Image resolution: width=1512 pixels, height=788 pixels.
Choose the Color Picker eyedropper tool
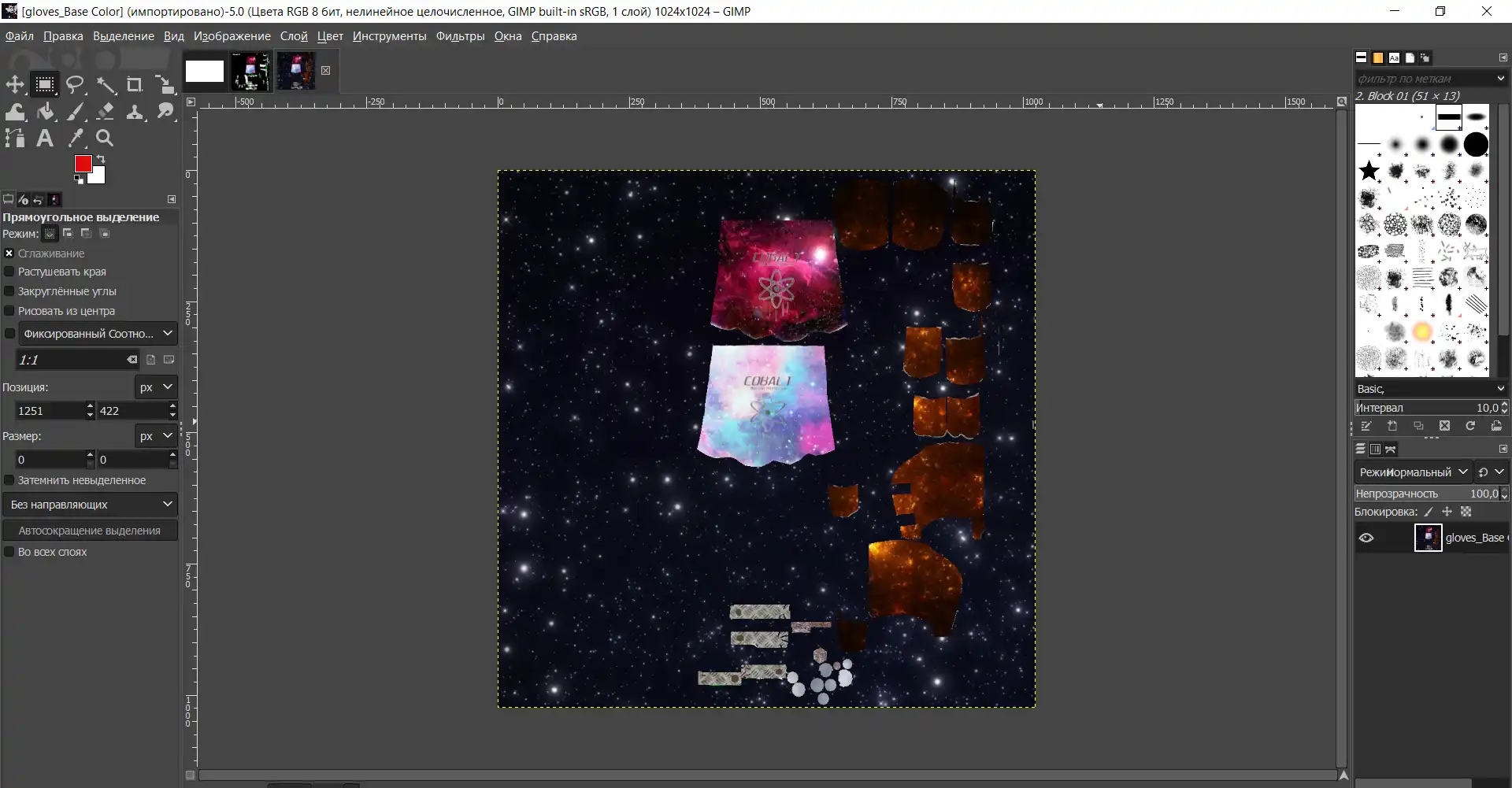click(76, 139)
